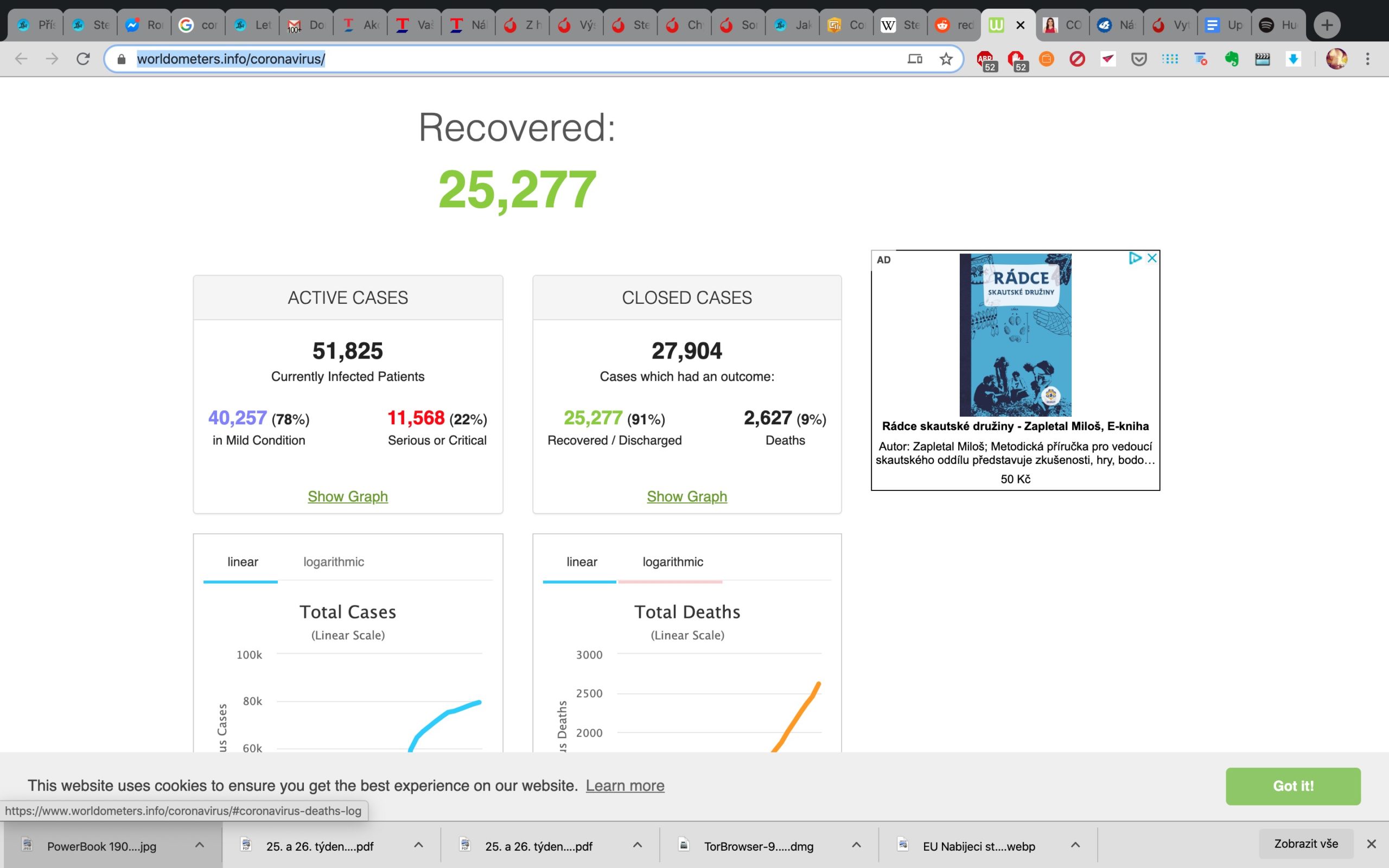Select logarithmic scale for Total Deaths chart

[x=673, y=562]
